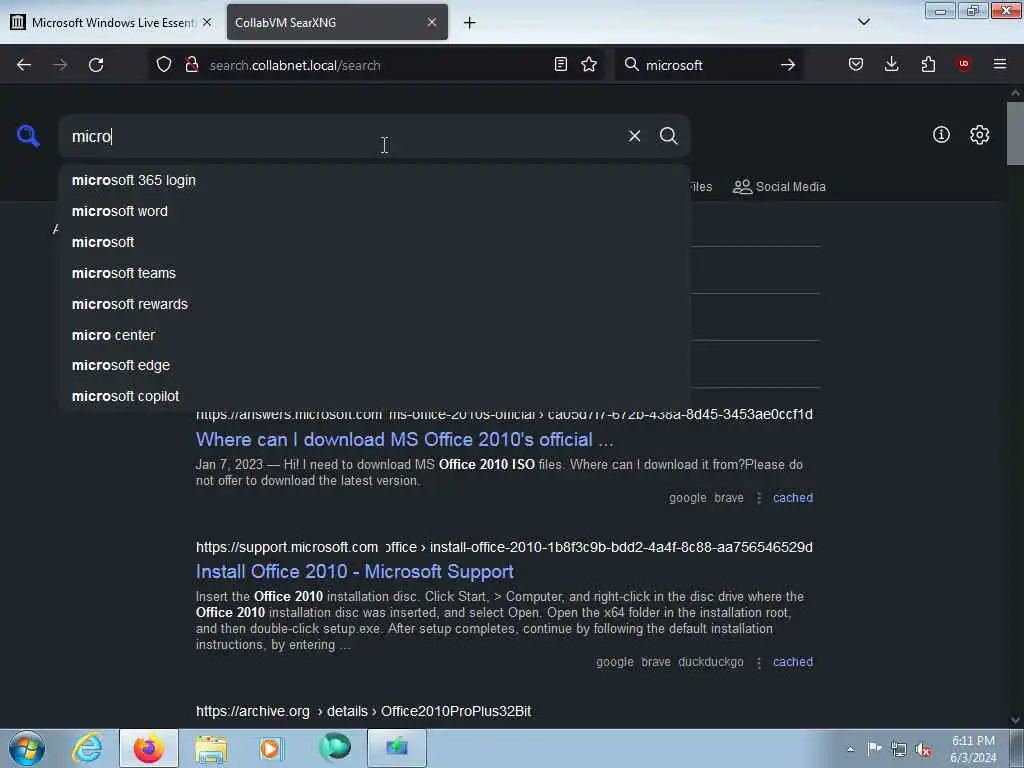This screenshot has height=768, width=1024.
Task: Open the SearXNG about info icon
Action: 941,135
